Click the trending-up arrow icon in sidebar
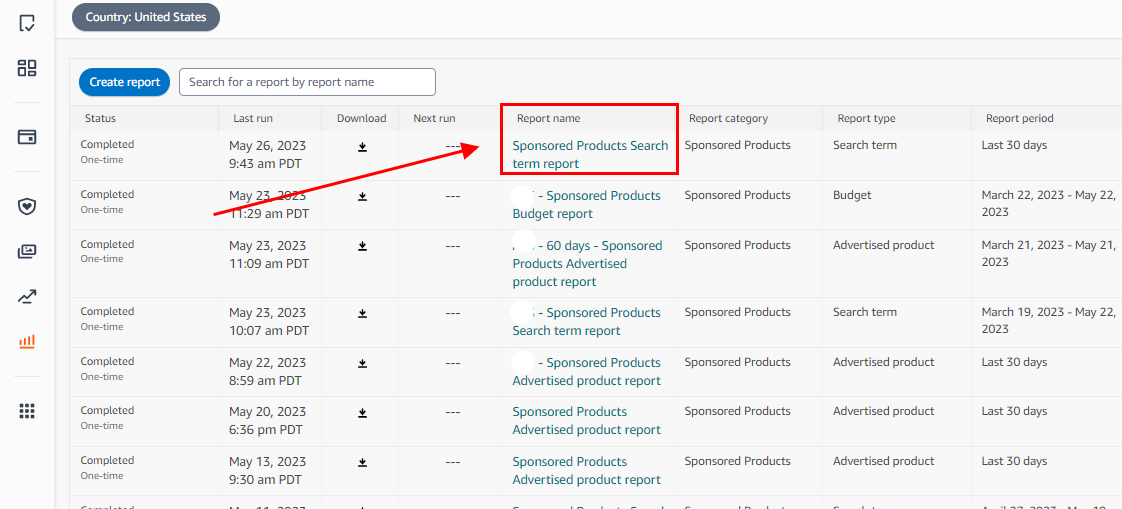 point(27,297)
